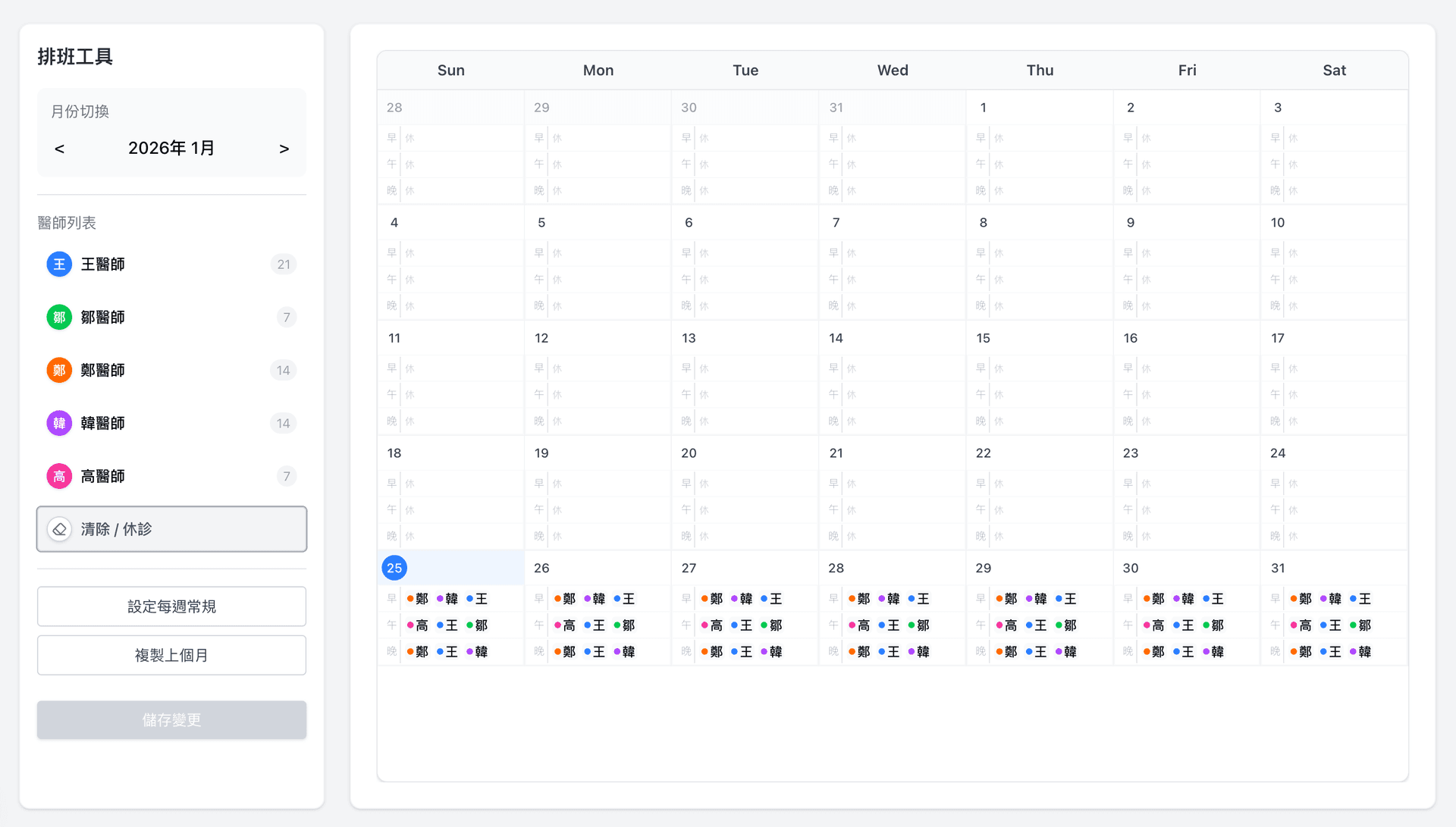Click the 儲存變更 save changes button

pyautogui.click(x=171, y=720)
